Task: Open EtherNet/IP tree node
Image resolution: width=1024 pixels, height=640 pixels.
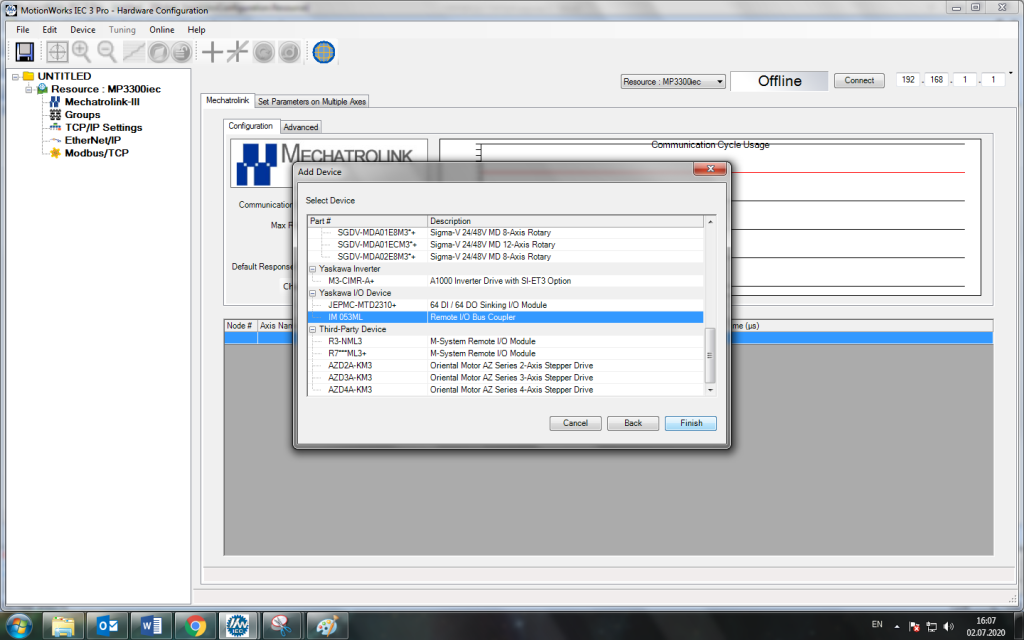Action: pyautogui.click(x=92, y=140)
